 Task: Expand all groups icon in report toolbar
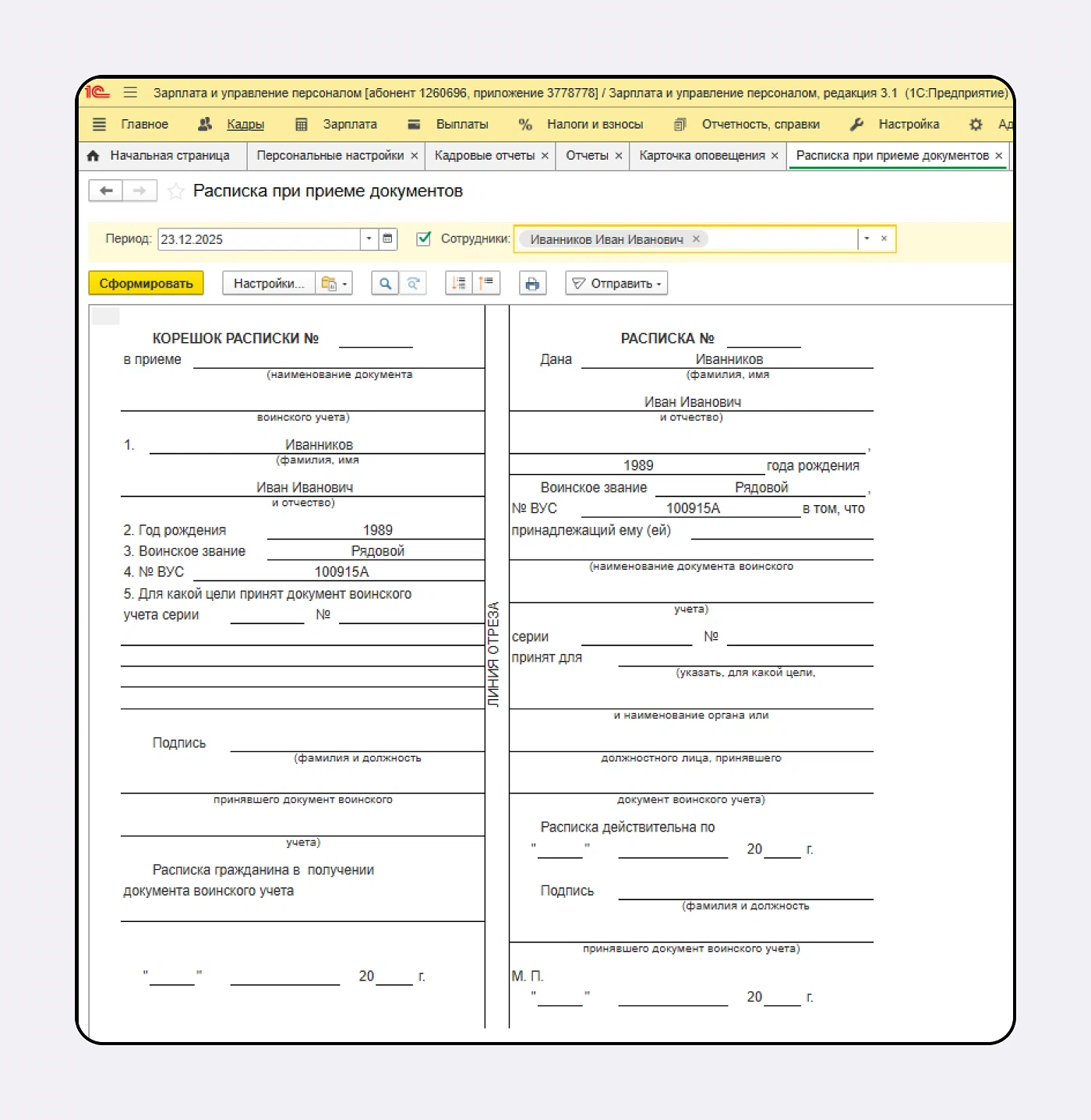[x=459, y=284]
